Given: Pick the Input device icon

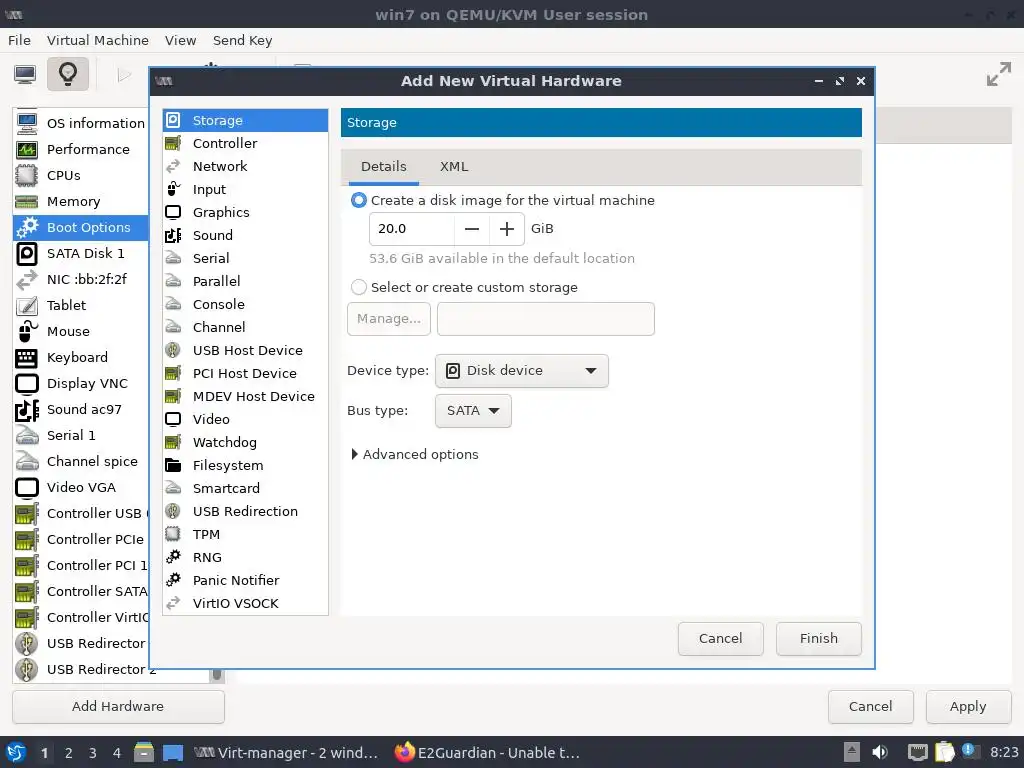Looking at the screenshot, I should (x=173, y=189).
